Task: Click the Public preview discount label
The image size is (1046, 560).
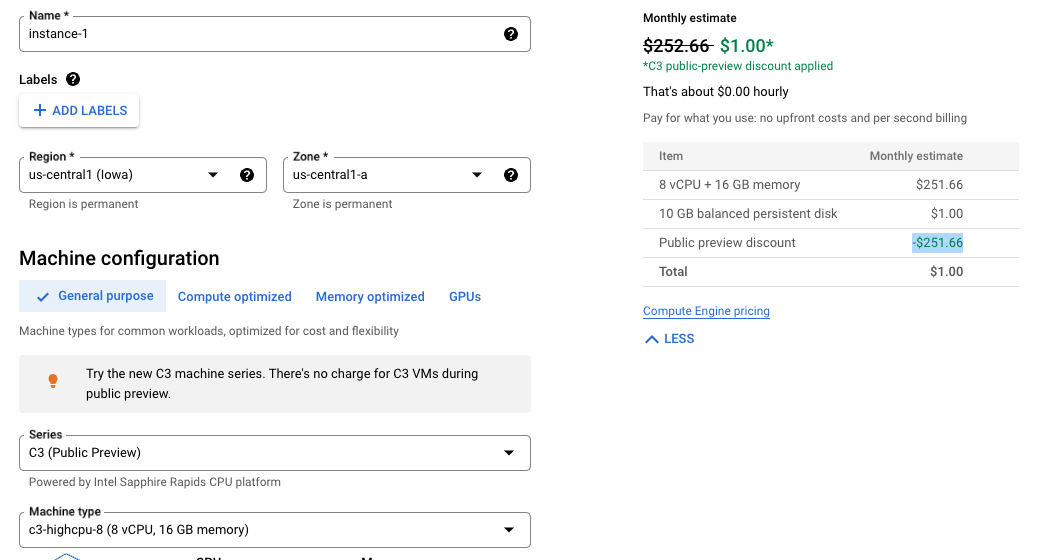Action: tap(727, 243)
